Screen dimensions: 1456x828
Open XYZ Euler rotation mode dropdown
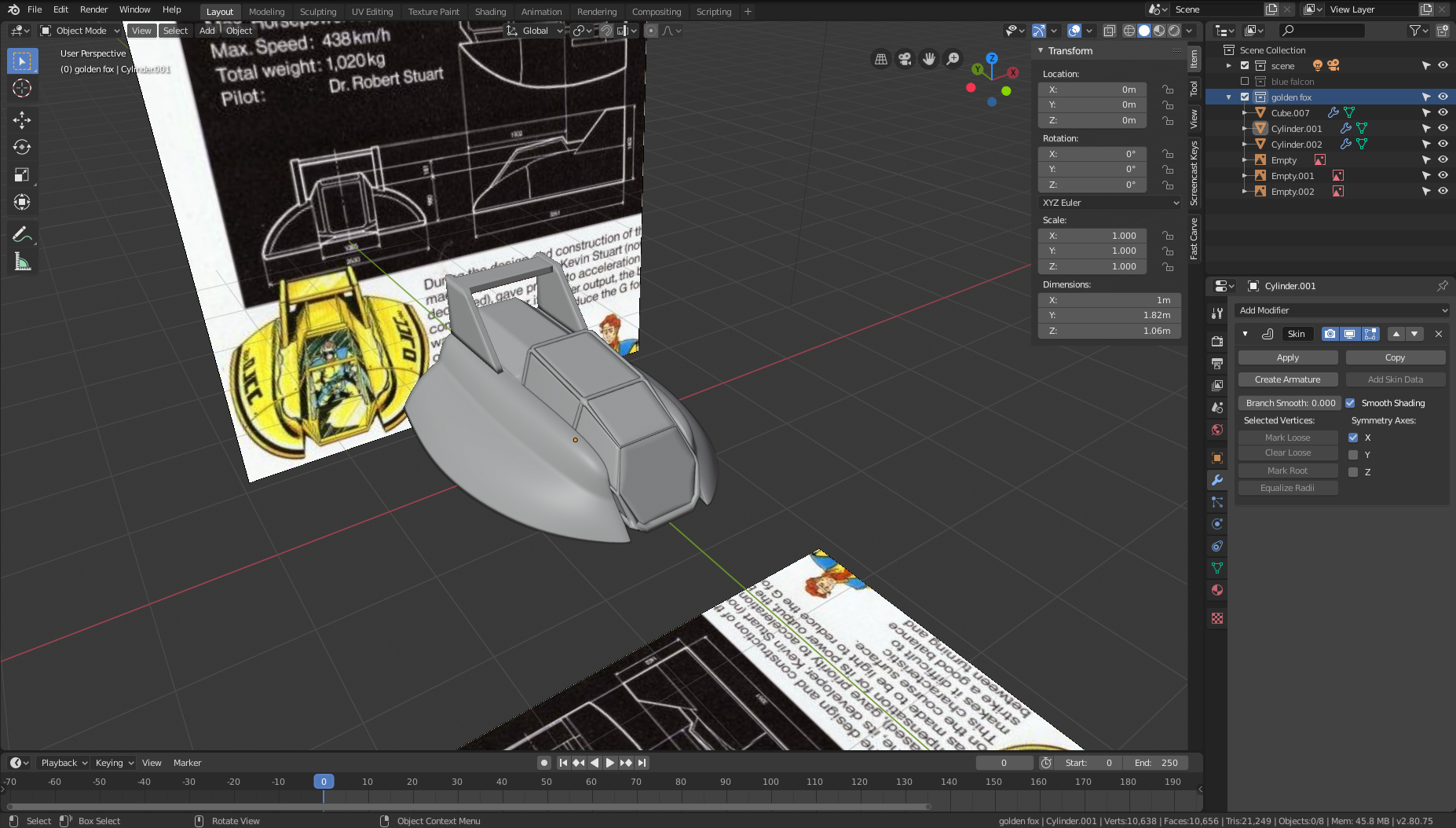point(1110,203)
